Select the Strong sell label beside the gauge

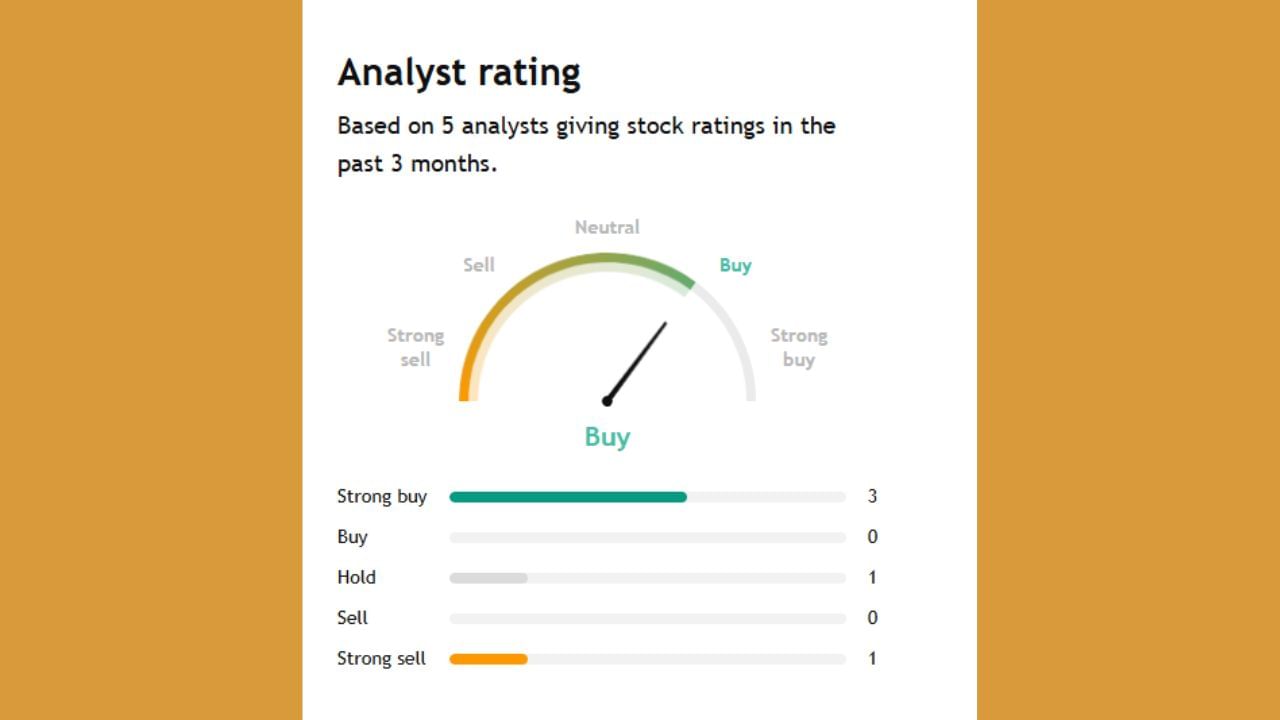415,347
